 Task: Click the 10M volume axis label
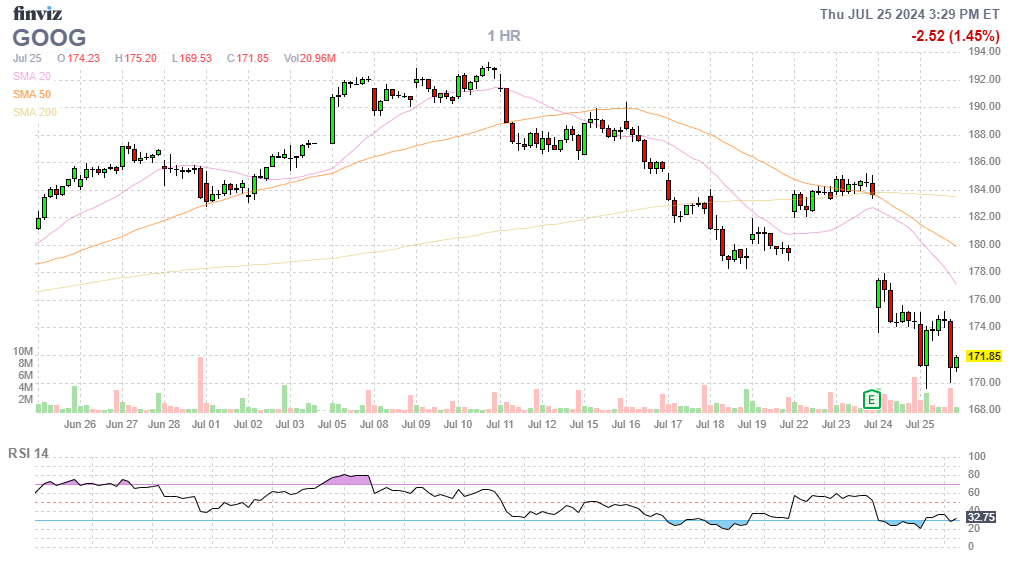[23, 352]
